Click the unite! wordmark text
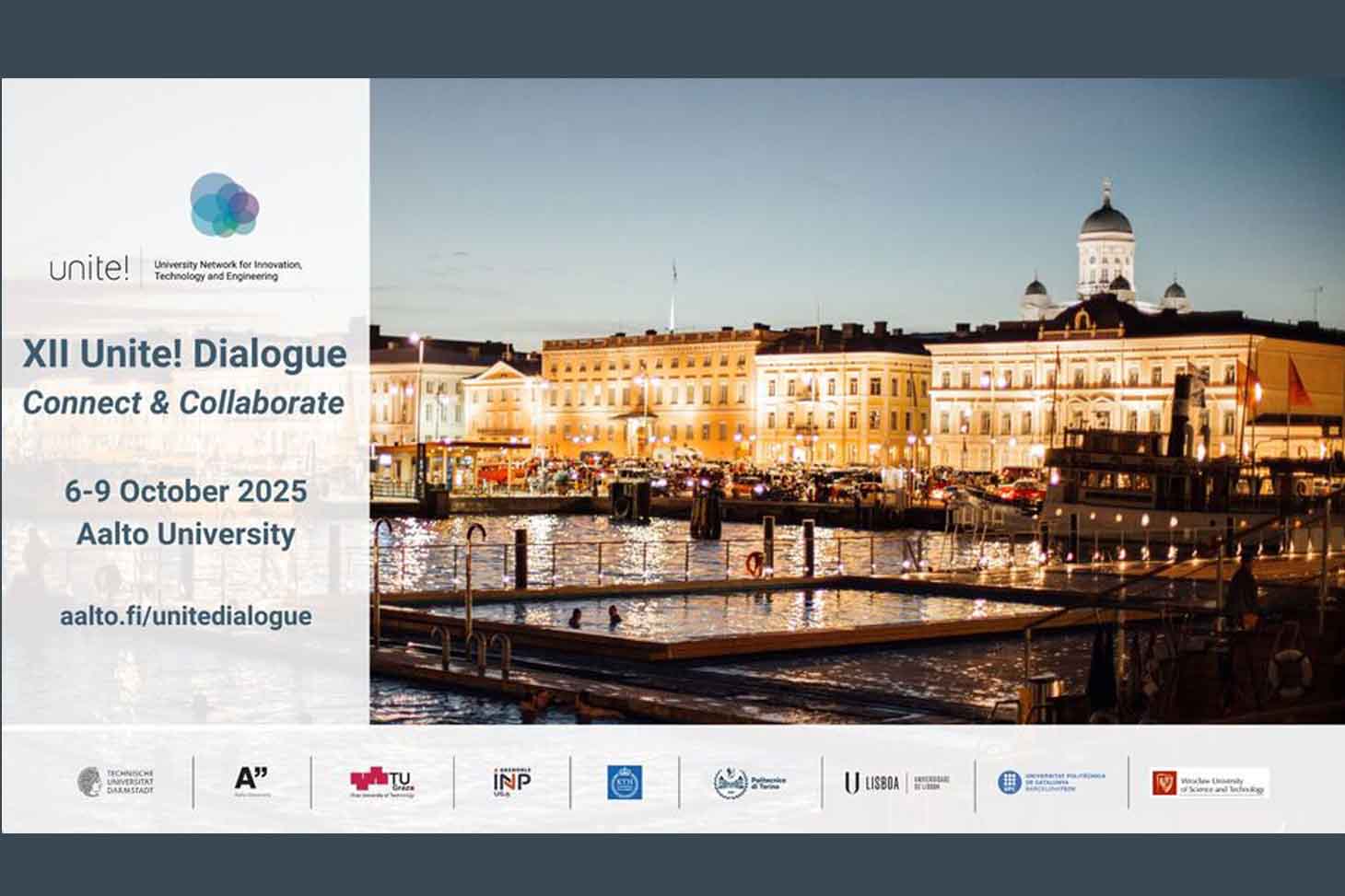 pos(89,269)
